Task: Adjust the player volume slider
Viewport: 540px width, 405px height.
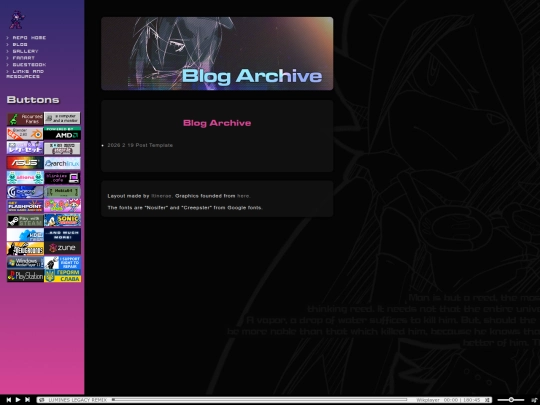Action: click(x=511, y=400)
